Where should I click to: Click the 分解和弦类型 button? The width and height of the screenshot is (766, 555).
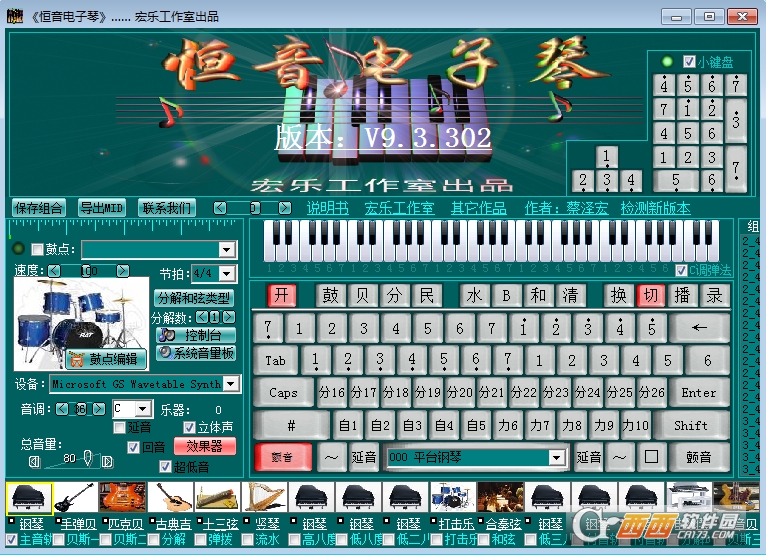(x=194, y=298)
